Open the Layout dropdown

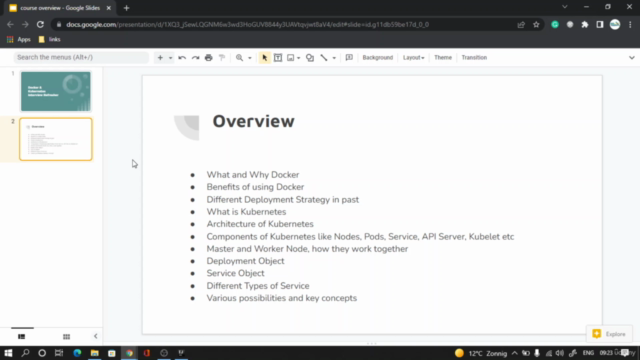point(413,58)
